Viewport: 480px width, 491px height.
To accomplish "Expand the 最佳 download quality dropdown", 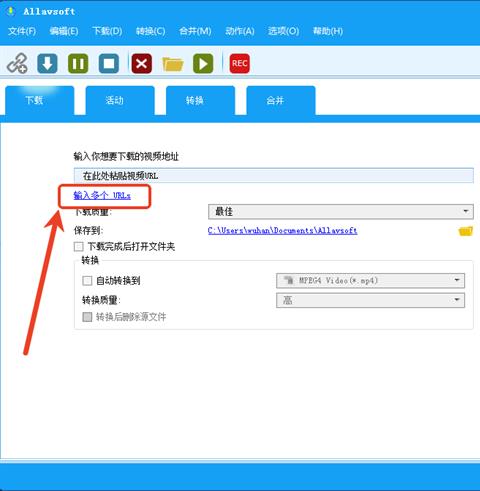I will click(x=341, y=212).
